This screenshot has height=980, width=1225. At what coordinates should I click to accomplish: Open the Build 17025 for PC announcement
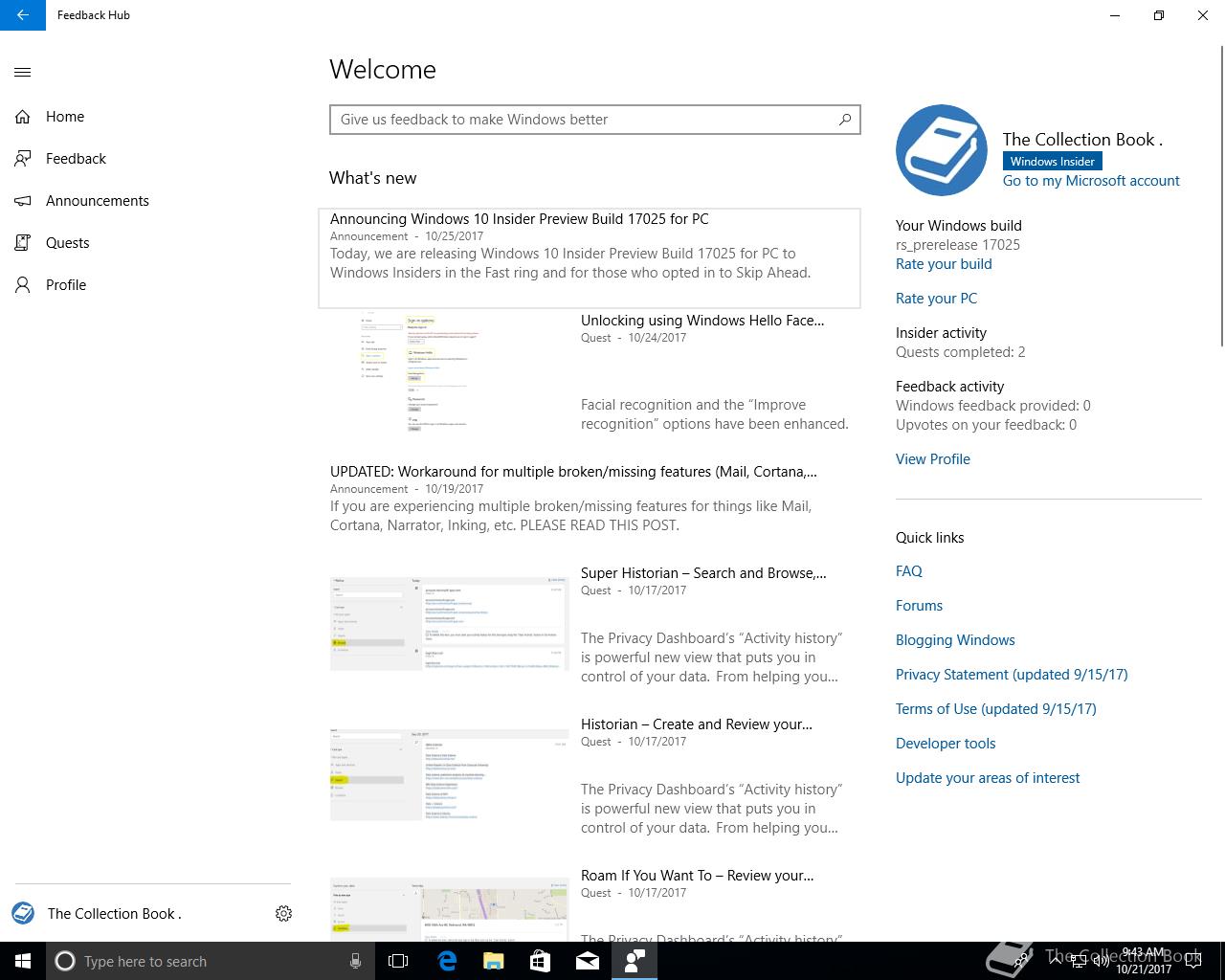(590, 257)
